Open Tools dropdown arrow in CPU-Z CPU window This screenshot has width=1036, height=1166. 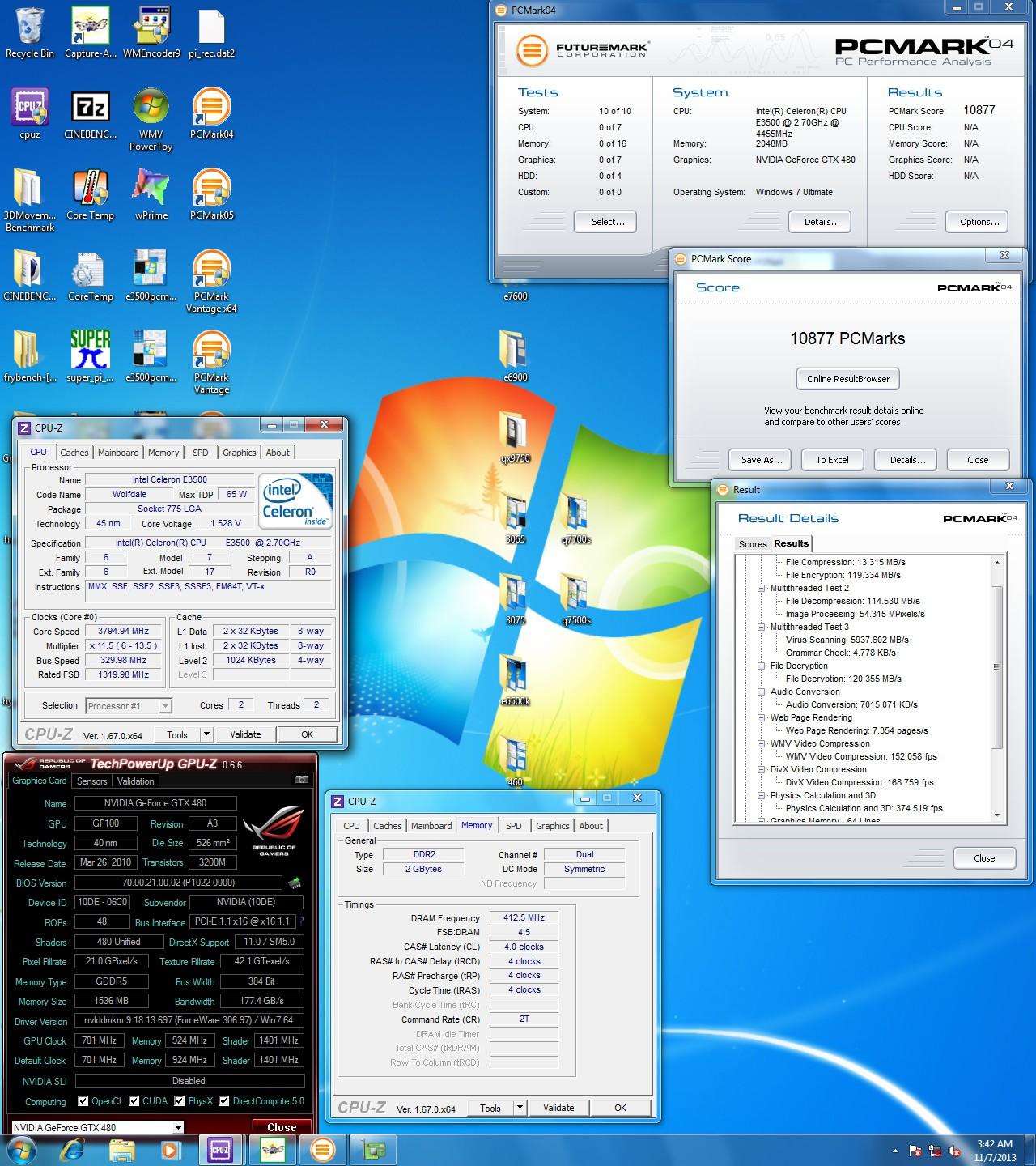206,734
